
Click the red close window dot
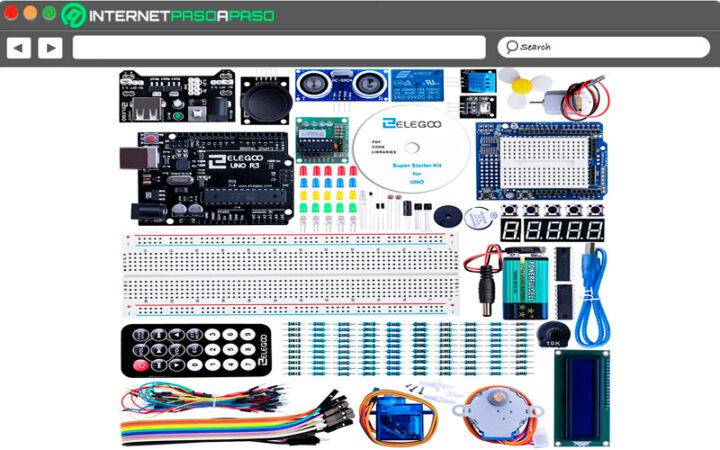tap(11, 12)
